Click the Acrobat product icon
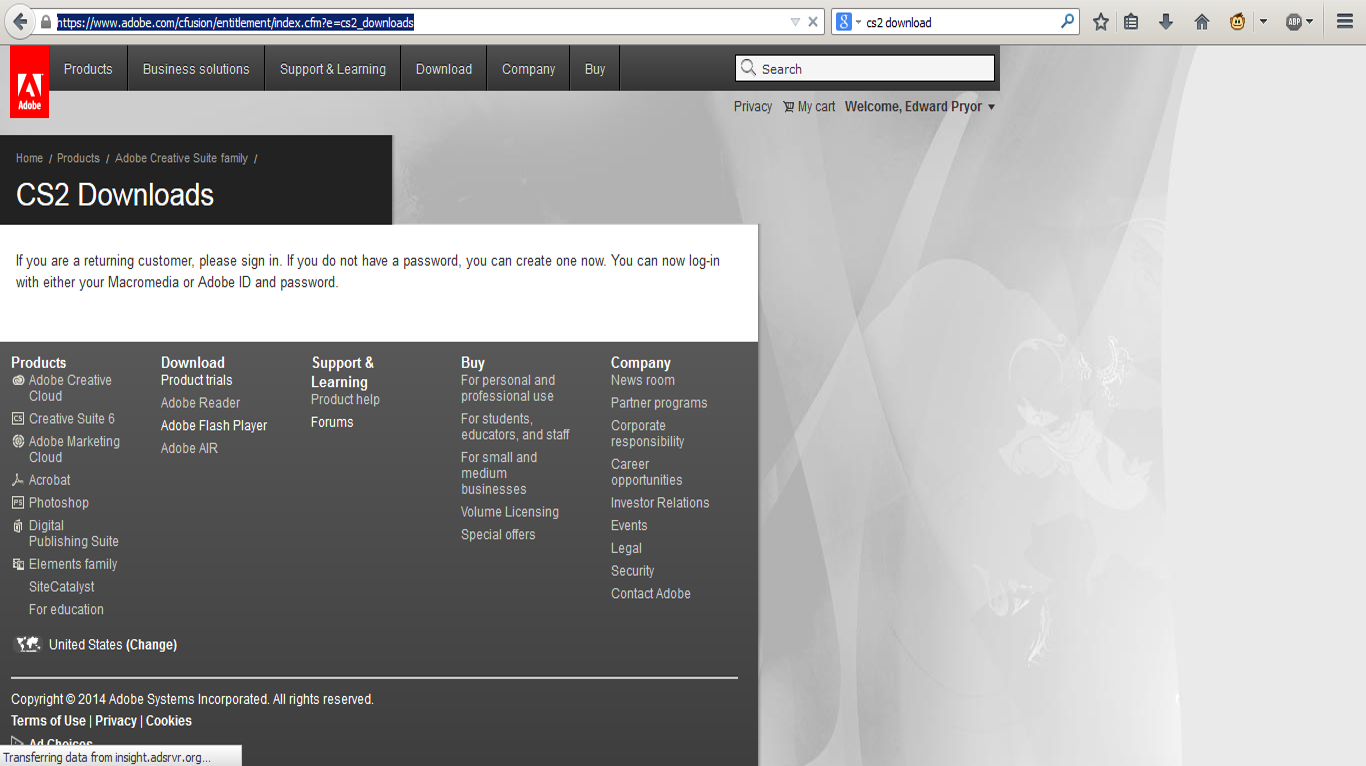1366x766 pixels. (18, 480)
